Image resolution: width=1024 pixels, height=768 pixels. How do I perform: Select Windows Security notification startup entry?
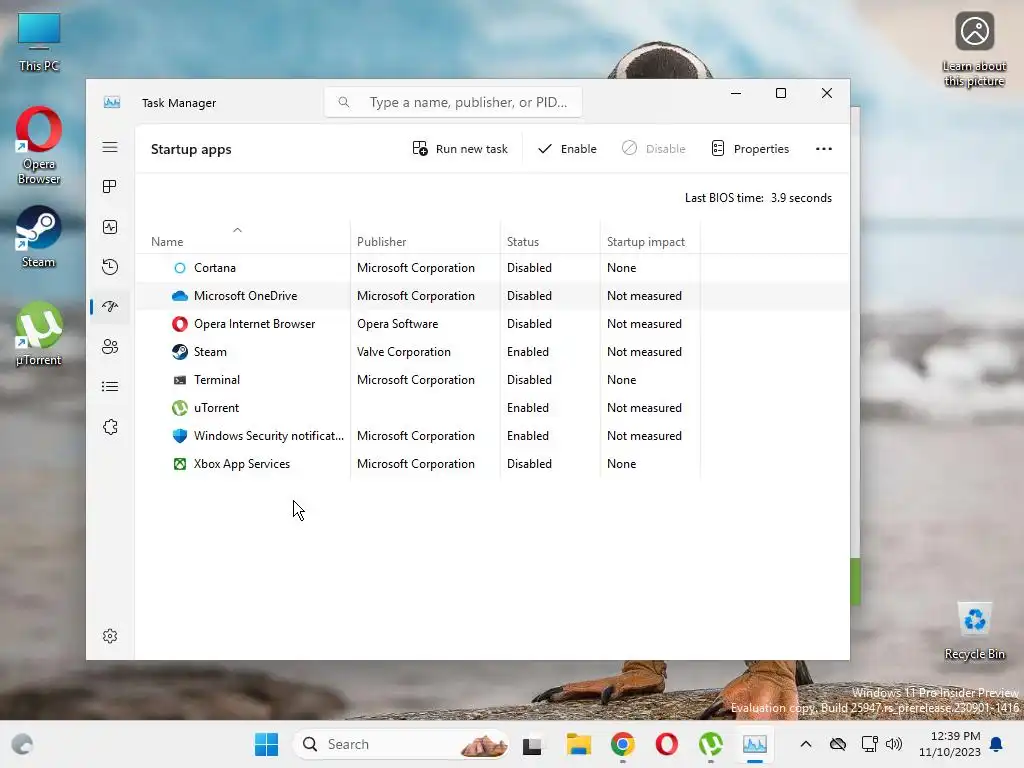coord(492,436)
